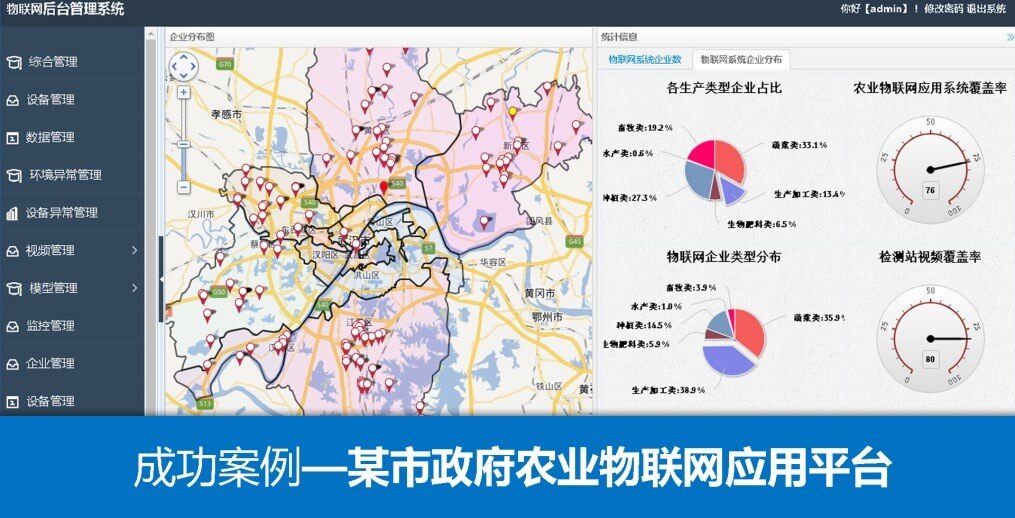
Task: Click the map pan compass control
Action: click(184, 67)
